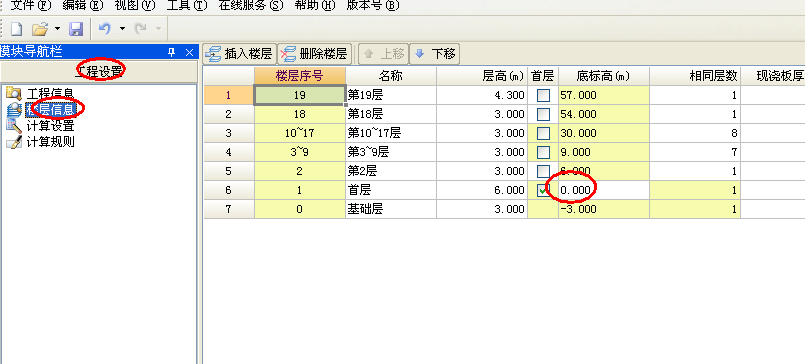The image size is (805, 364).
Task: Uncheck the 首层 checkbox in 首层 row
Action: pyautogui.click(x=543, y=190)
